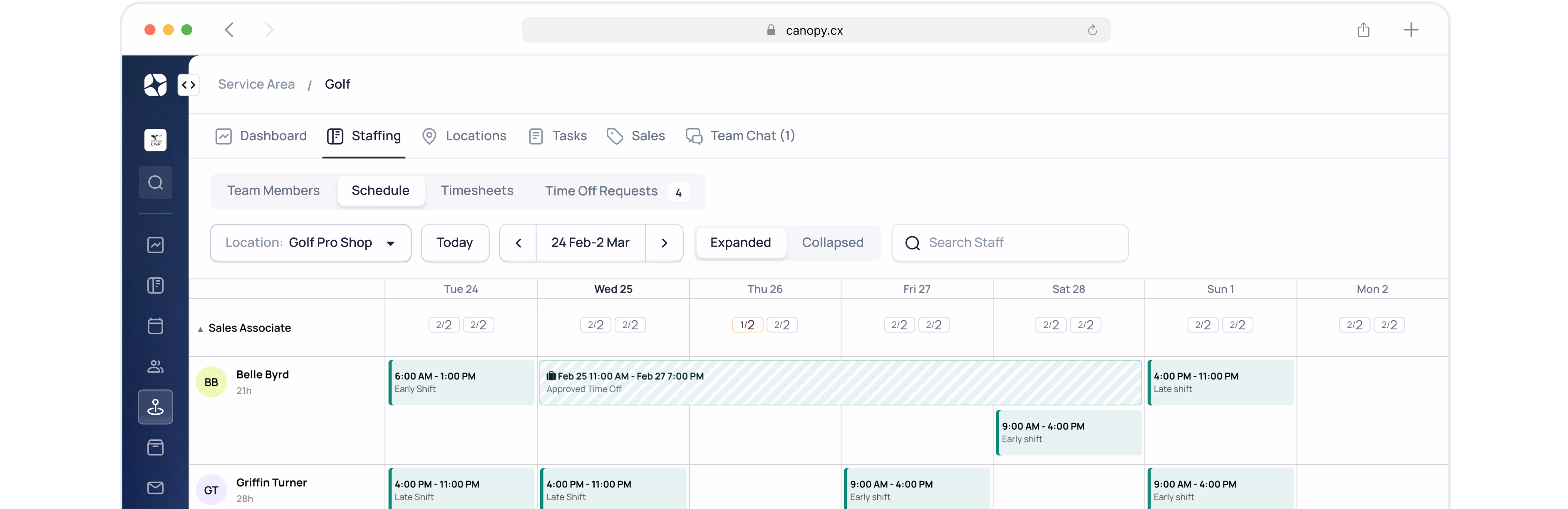
Task: Click the canopy.cx address bar
Action: pos(816,30)
